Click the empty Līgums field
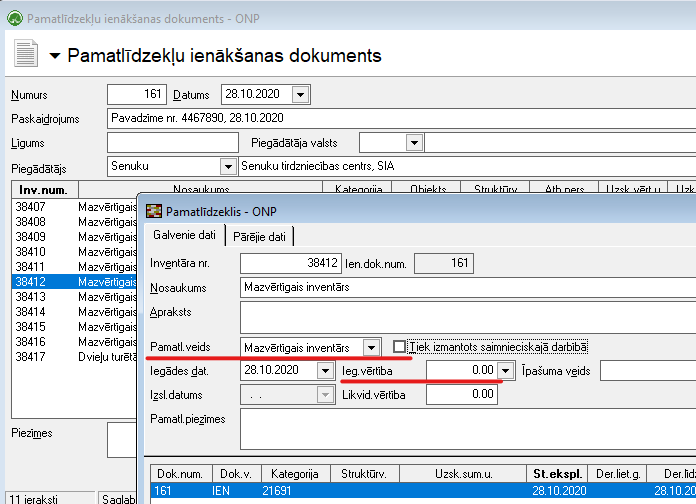Viewport: 696px width, 504px height. [x=173, y=143]
